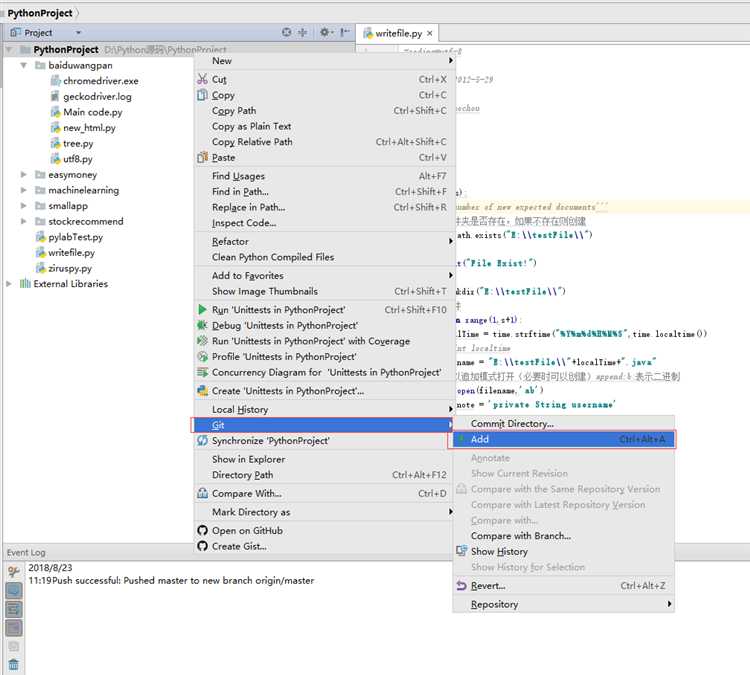Choose Revert... in Git submenu

[563, 586]
